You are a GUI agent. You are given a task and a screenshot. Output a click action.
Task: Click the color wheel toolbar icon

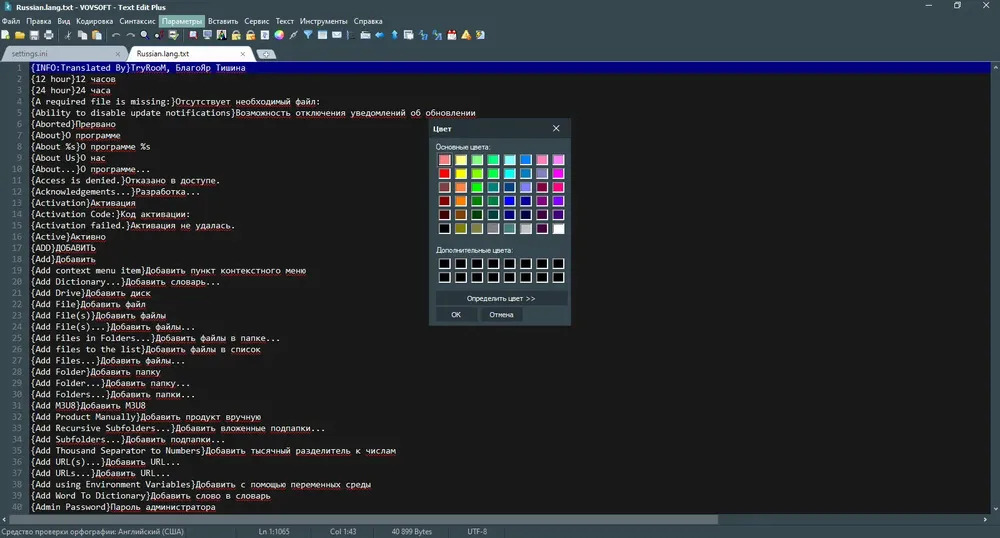(x=279, y=35)
